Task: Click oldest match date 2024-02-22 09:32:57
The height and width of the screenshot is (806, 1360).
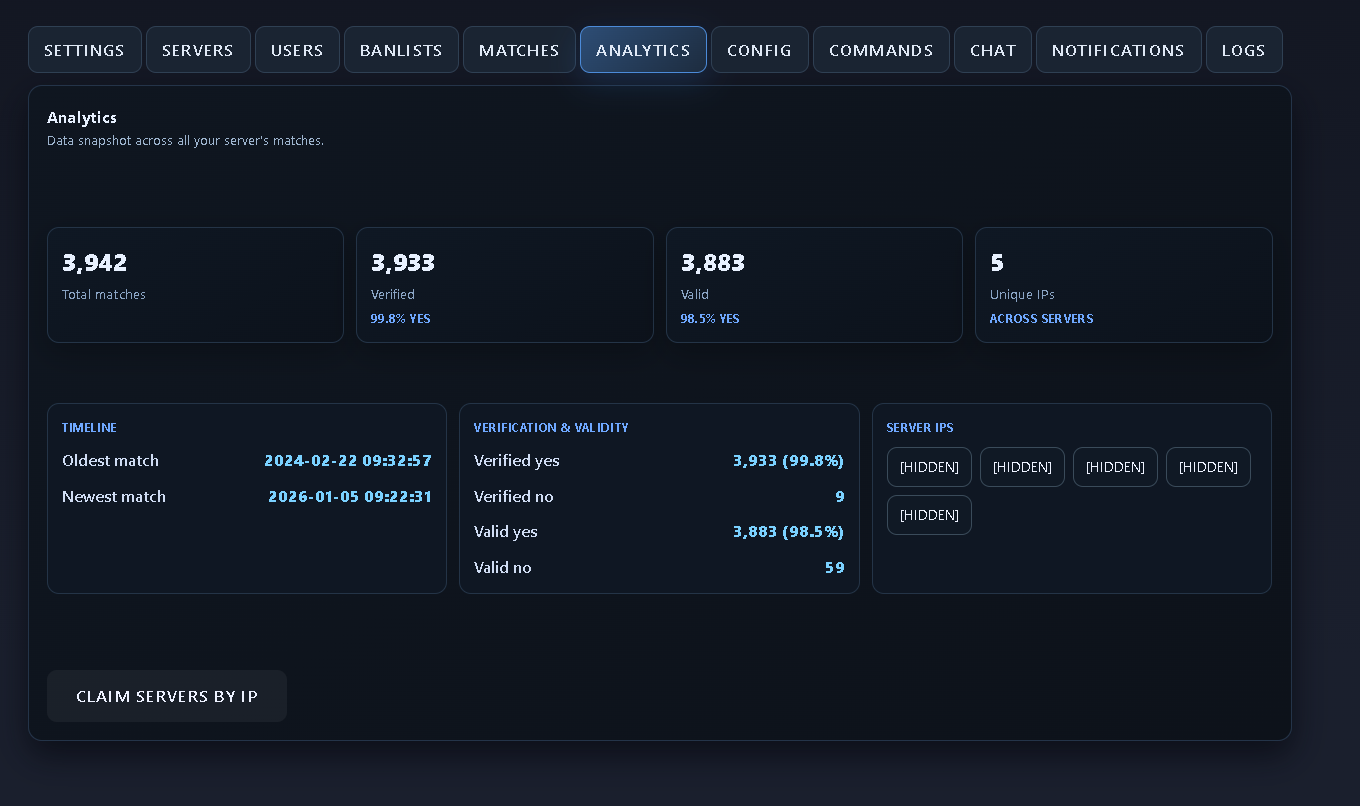Action: click(348, 461)
